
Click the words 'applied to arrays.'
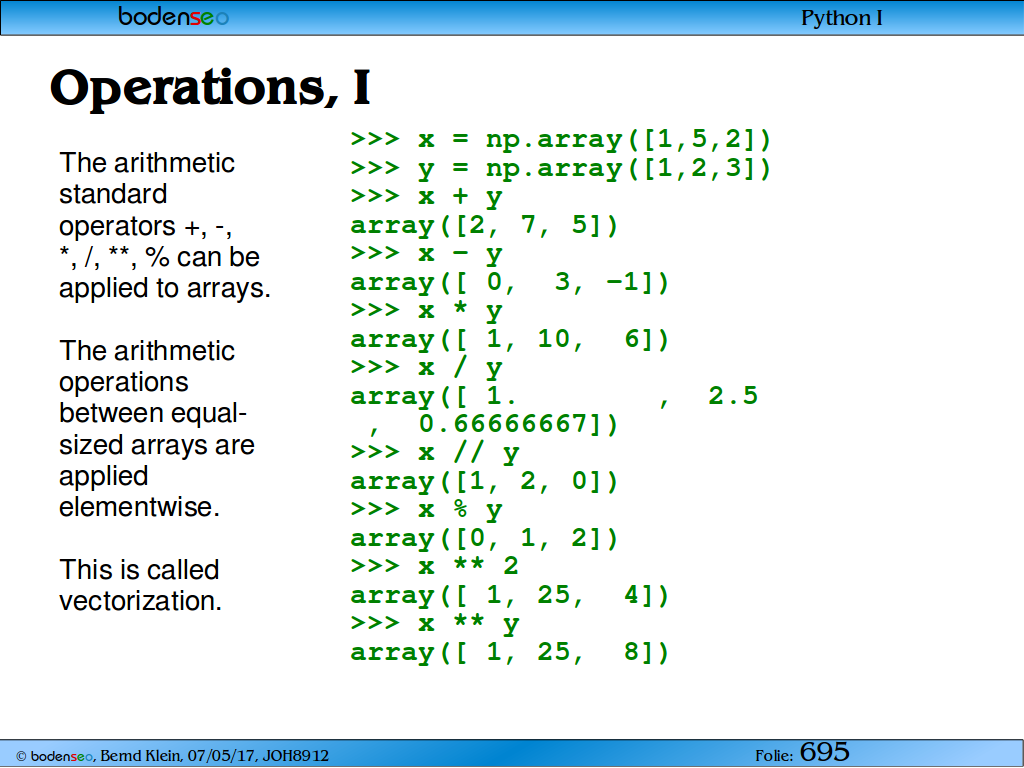[165, 289]
